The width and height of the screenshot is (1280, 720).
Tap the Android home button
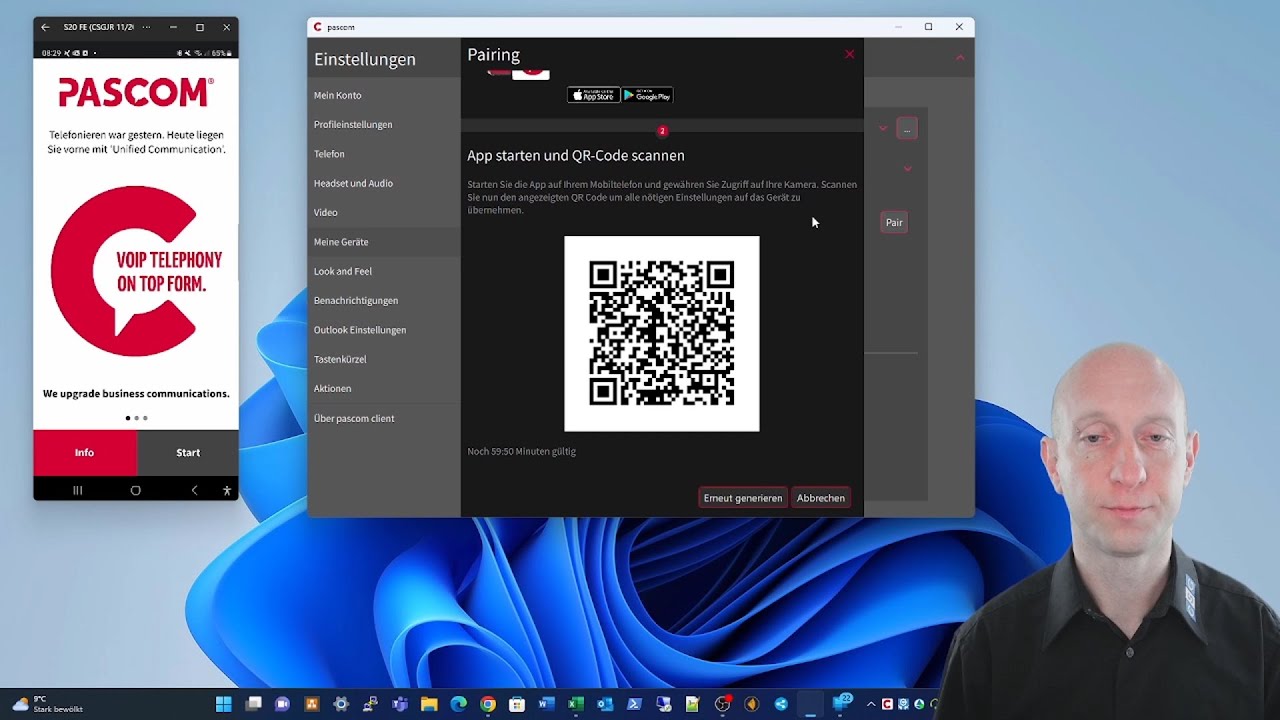pos(136,490)
